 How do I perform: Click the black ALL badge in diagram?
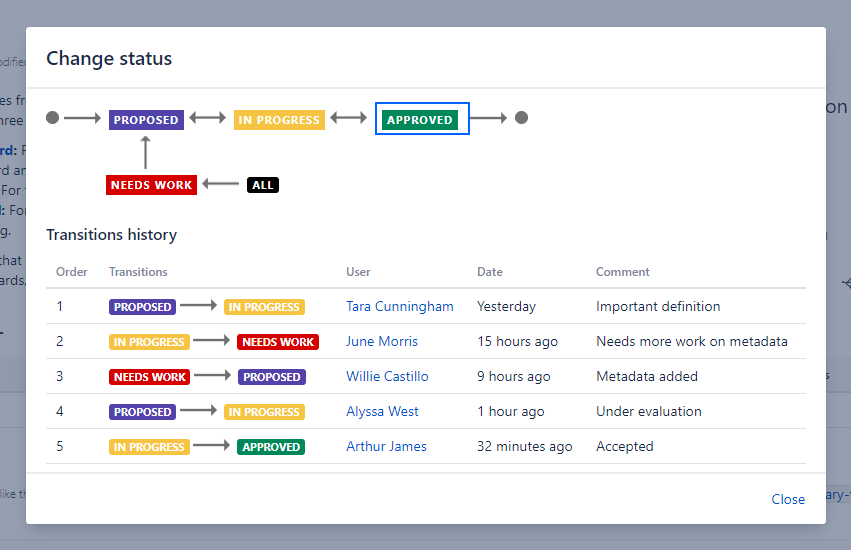point(263,185)
